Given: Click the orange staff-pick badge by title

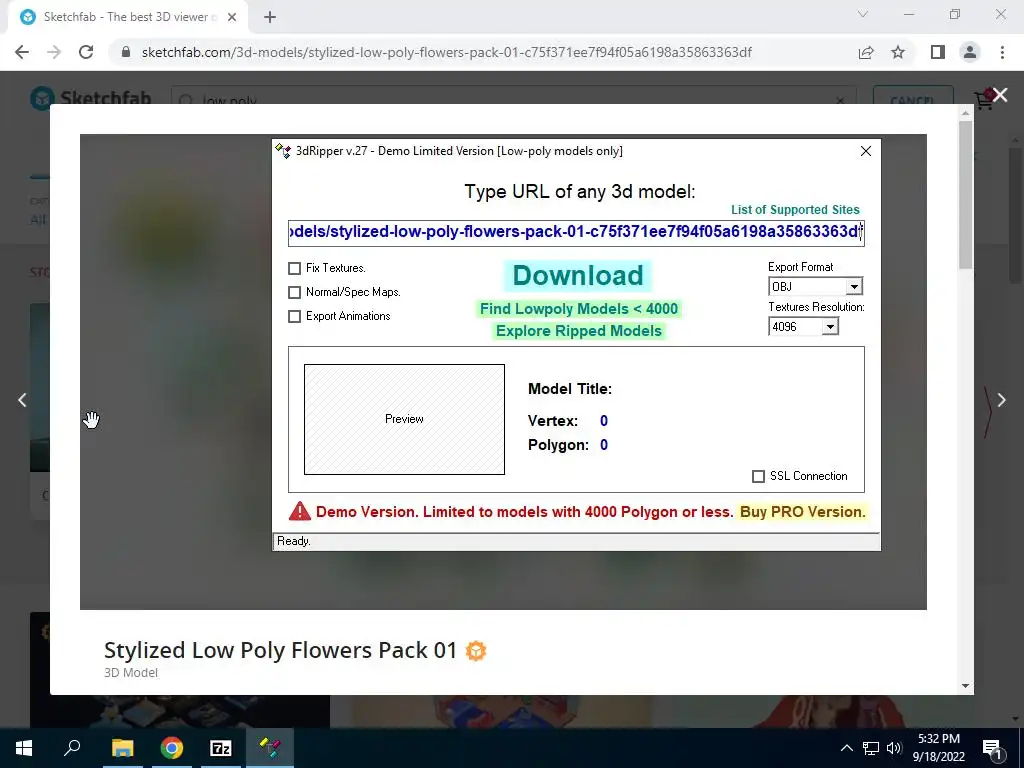Looking at the screenshot, I should pyautogui.click(x=475, y=651).
